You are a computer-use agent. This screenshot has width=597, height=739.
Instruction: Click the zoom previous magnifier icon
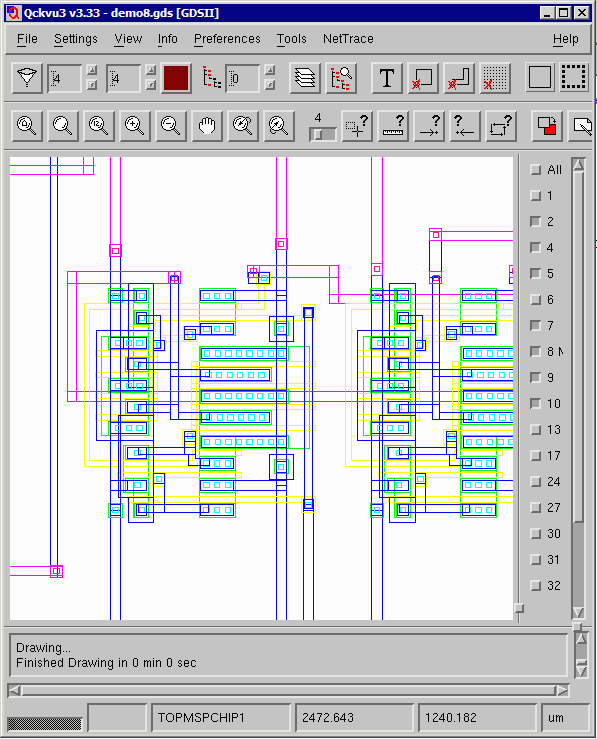tap(99, 126)
